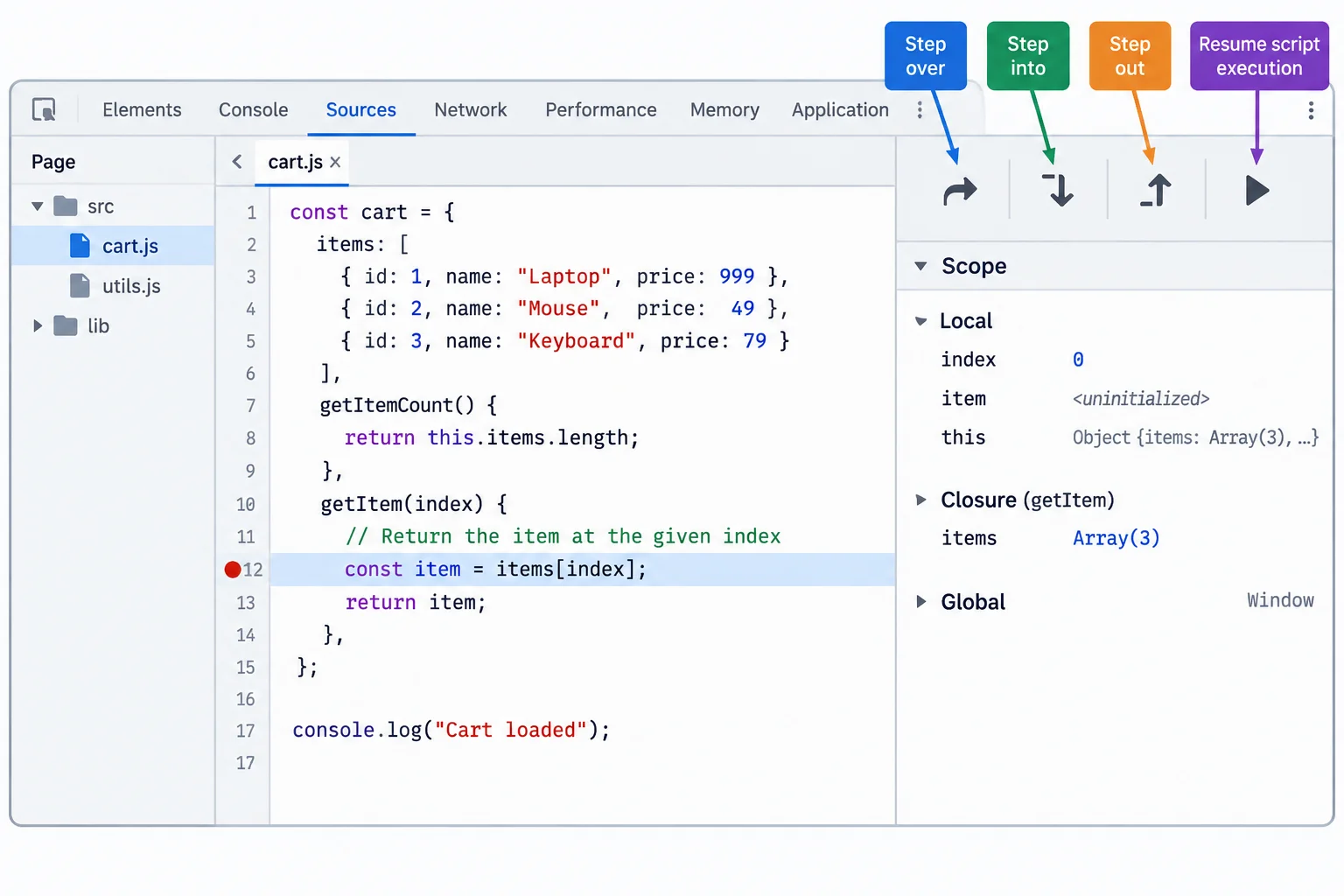Image resolution: width=1344 pixels, height=896 pixels.
Task: Click the cart.js file icon in the tree
Action: tap(80, 246)
